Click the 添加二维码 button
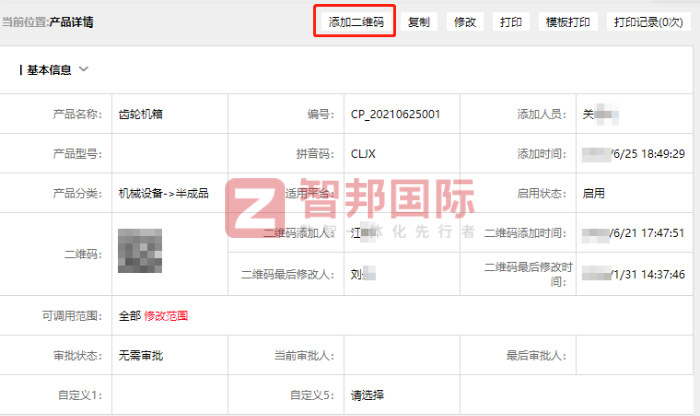The width and height of the screenshot is (700, 416). 356,22
